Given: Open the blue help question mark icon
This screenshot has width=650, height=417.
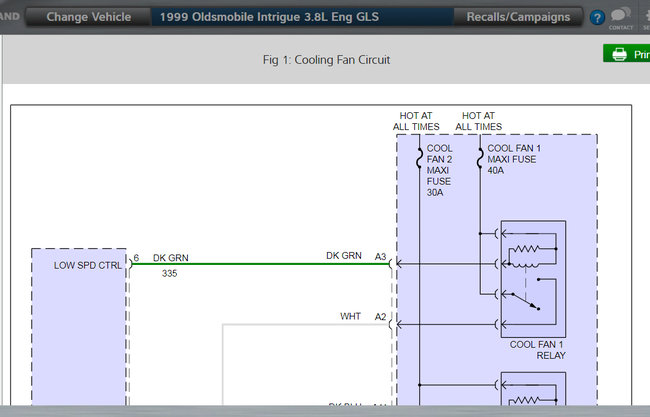Looking at the screenshot, I should pyautogui.click(x=597, y=18).
